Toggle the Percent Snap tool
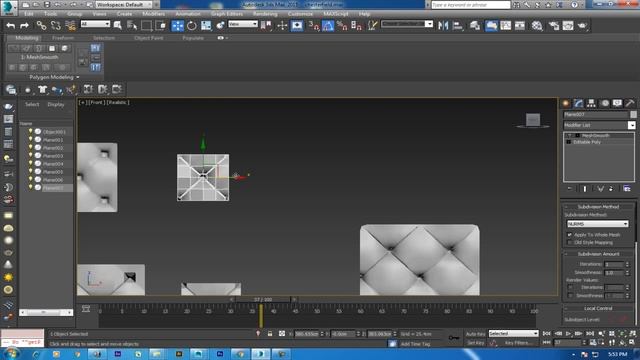Image resolution: width=640 pixels, height=360 pixels. 342,25
